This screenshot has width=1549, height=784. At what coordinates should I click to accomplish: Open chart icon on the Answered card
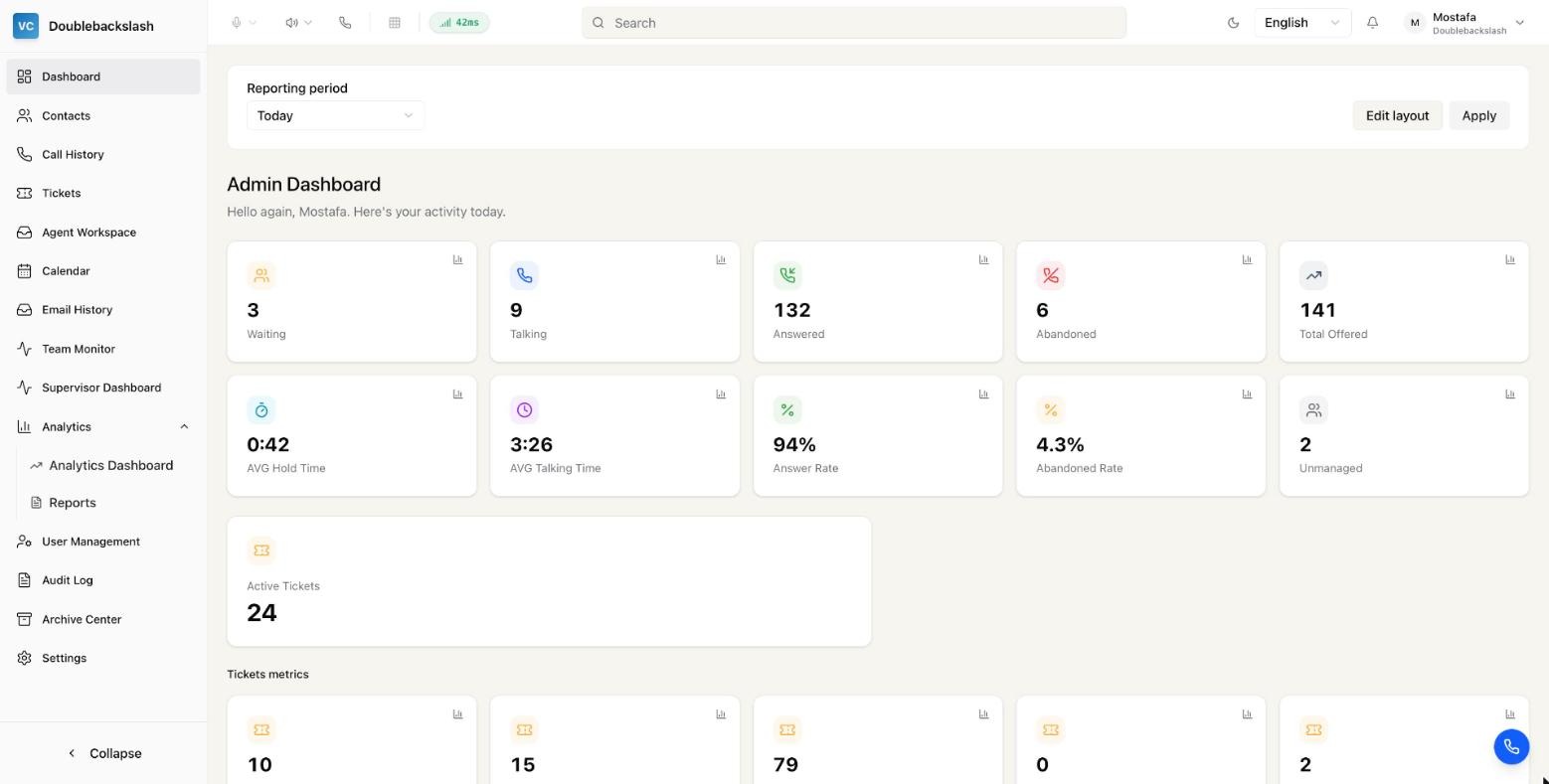tap(983, 259)
